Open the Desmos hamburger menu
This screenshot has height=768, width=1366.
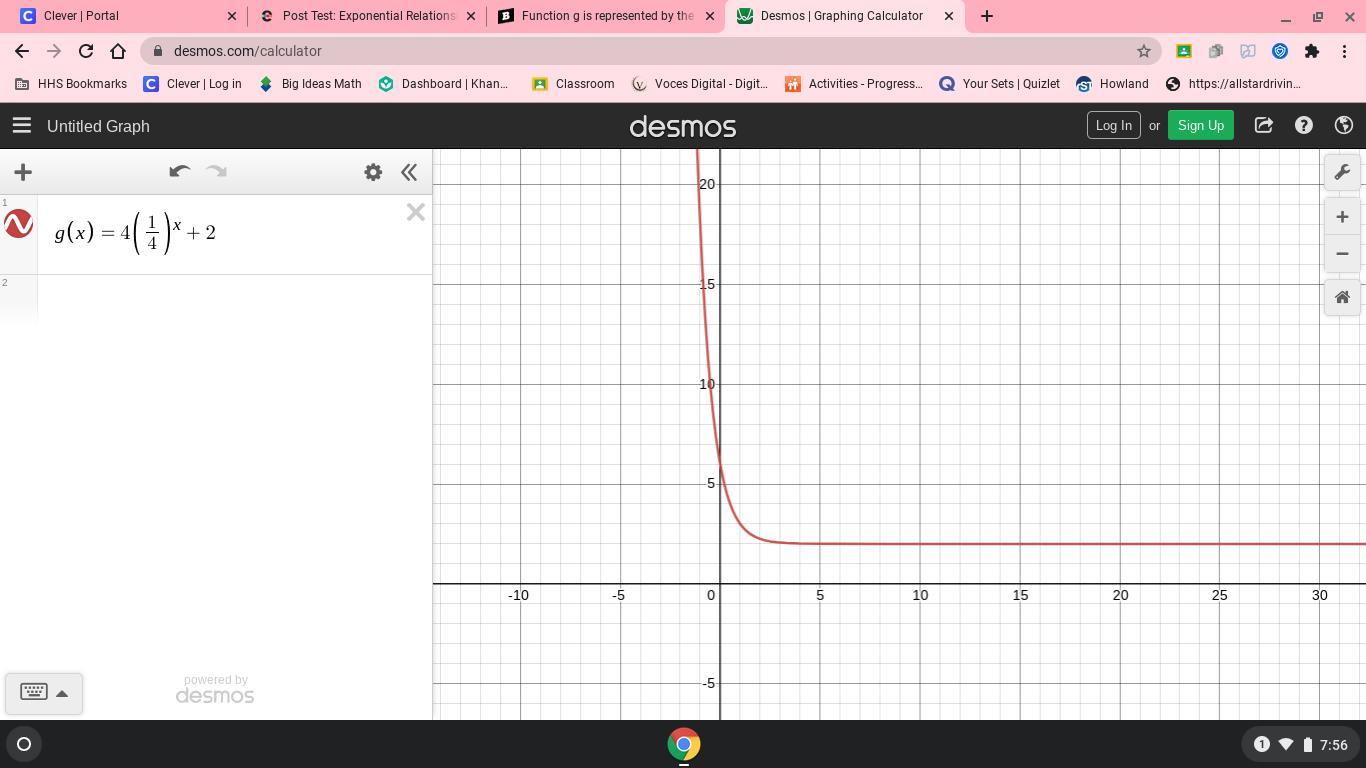[22, 126]
